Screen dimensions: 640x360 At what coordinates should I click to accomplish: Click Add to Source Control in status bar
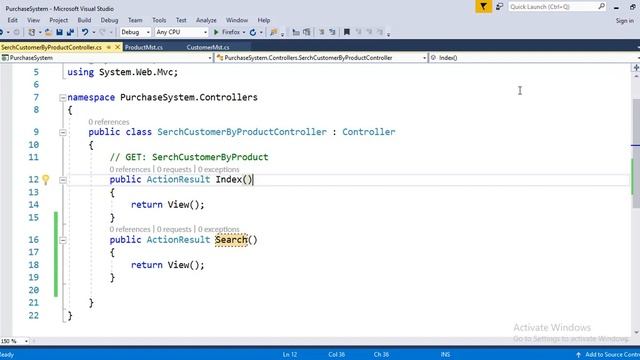pos(612,355)
